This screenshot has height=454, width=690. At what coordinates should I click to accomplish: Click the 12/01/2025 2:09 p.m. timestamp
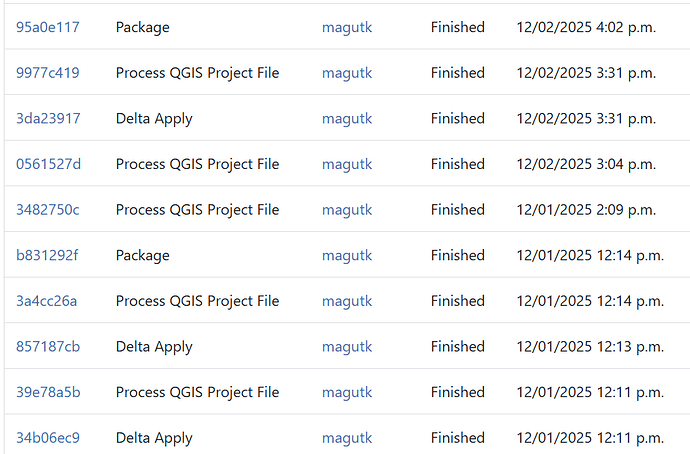(x=586, y=210)
